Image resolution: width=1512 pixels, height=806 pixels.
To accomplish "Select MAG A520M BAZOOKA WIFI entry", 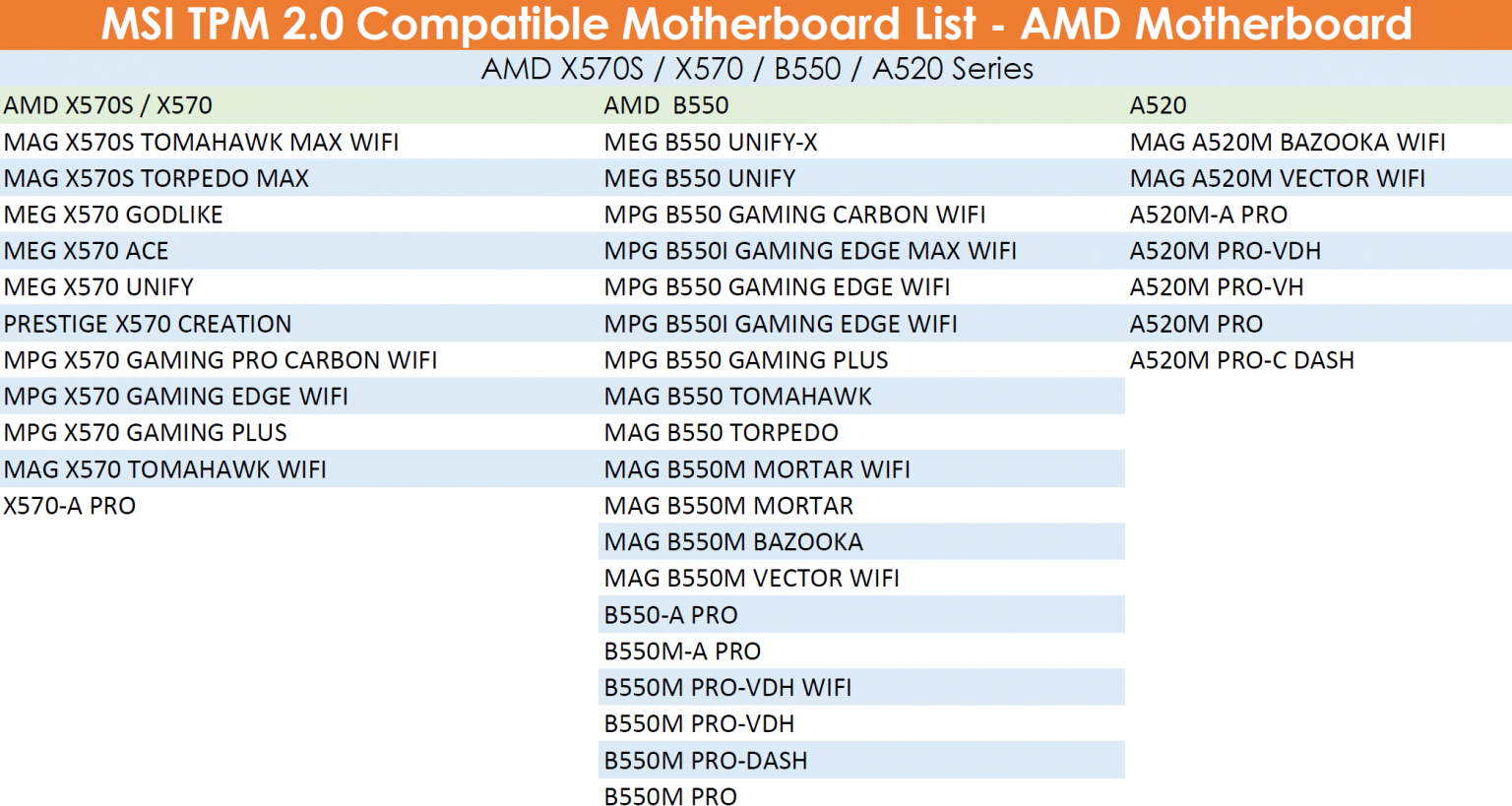I will coord(1288,142).
